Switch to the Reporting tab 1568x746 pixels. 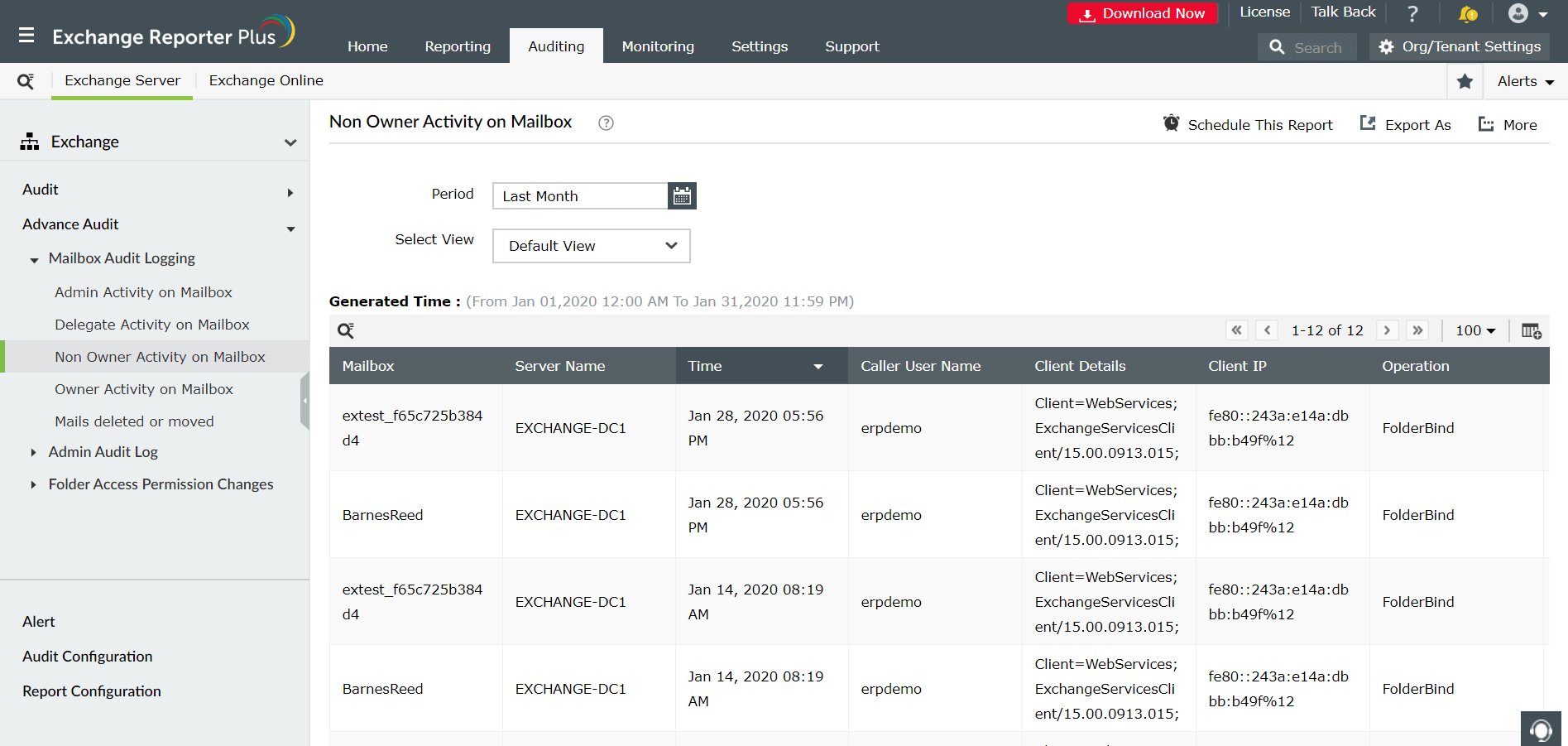(458, 46)
